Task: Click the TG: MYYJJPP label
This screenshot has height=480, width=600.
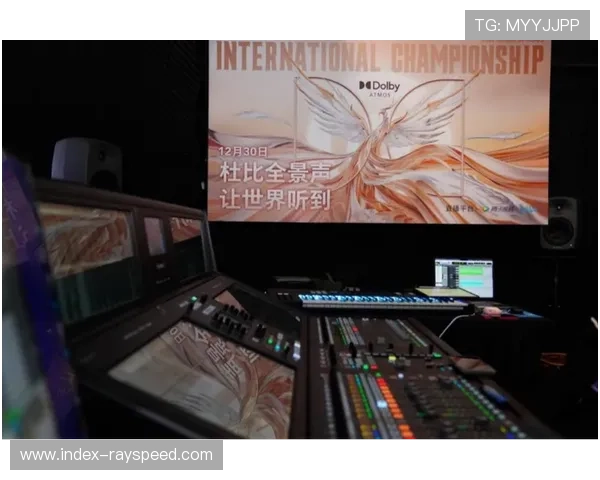Action: click(526, 25)
